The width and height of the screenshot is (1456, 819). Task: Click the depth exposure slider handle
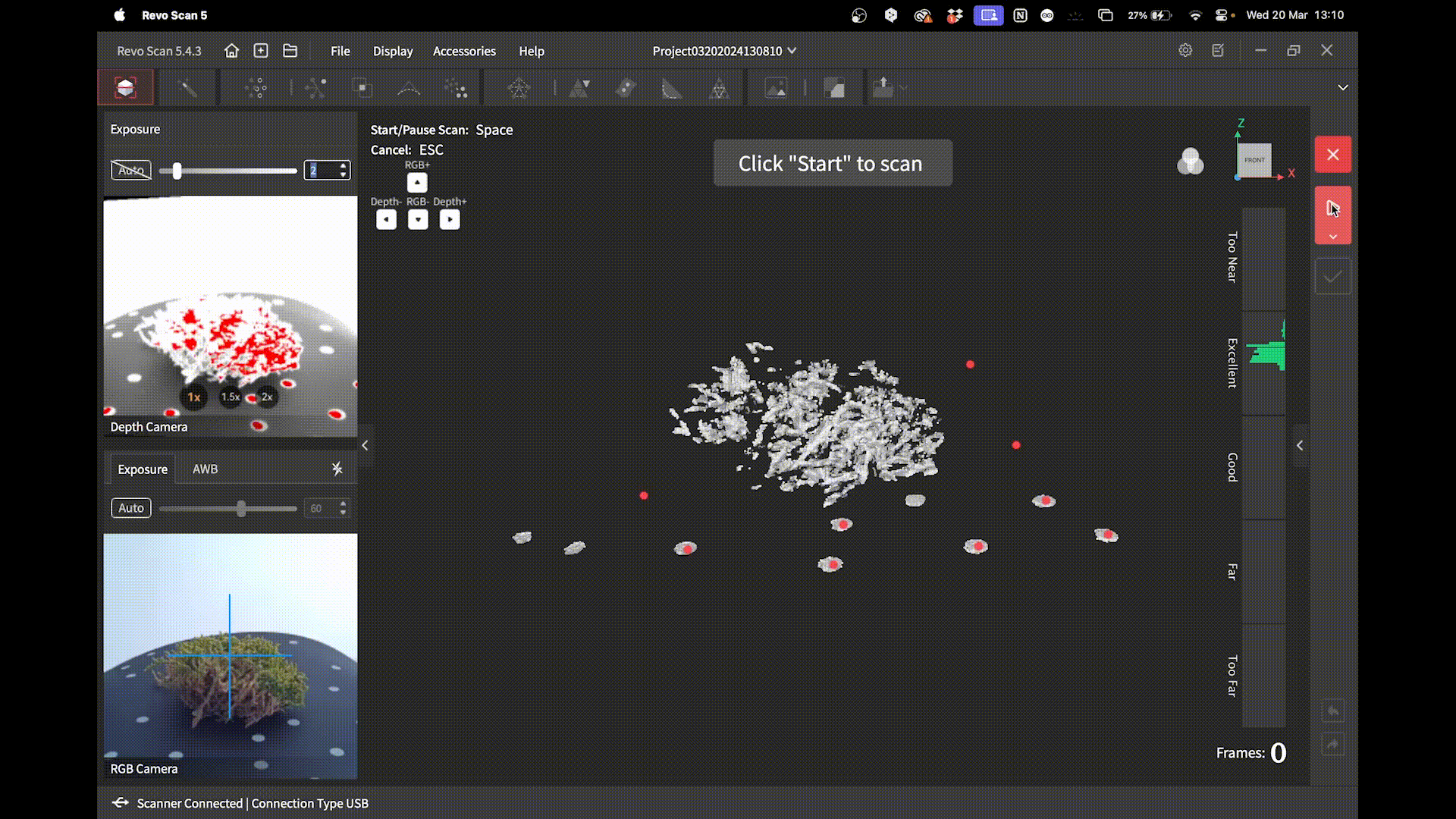click(x=177, y=171)
